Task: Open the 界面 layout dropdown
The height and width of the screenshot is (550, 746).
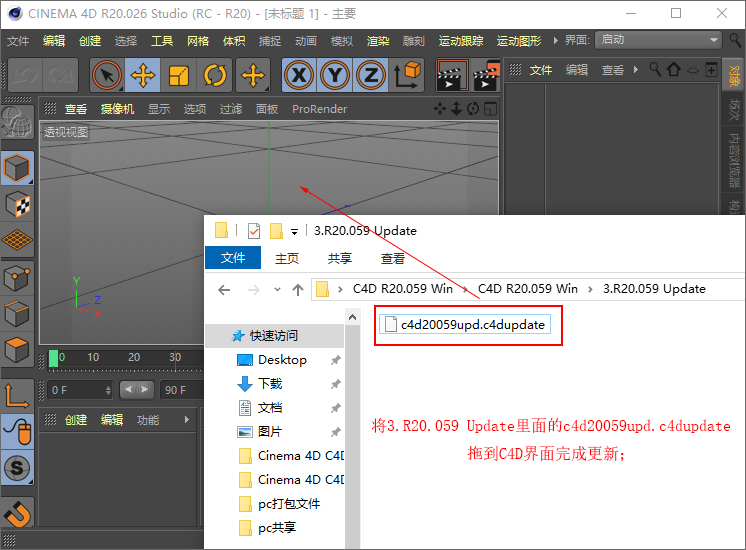Action: 658,40
